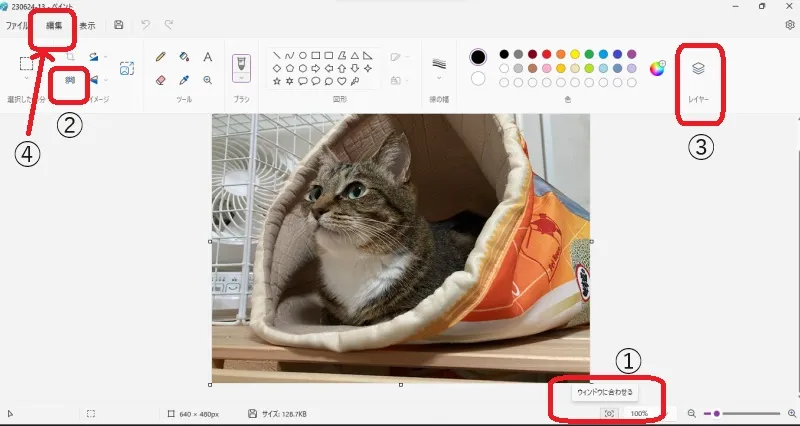This screenshot has width=800, height=426.
Task: Choose the diamond shape
Action: point(277,68)
